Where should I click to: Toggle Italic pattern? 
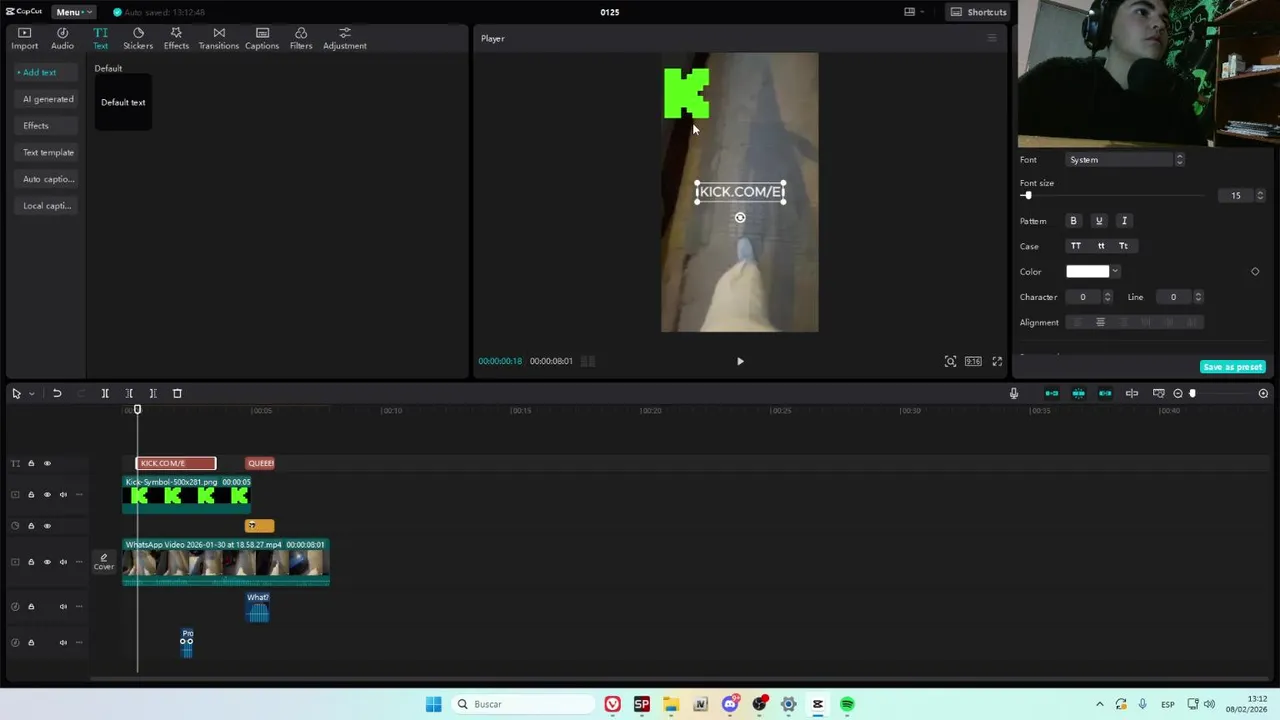(x=1124, y=221)
